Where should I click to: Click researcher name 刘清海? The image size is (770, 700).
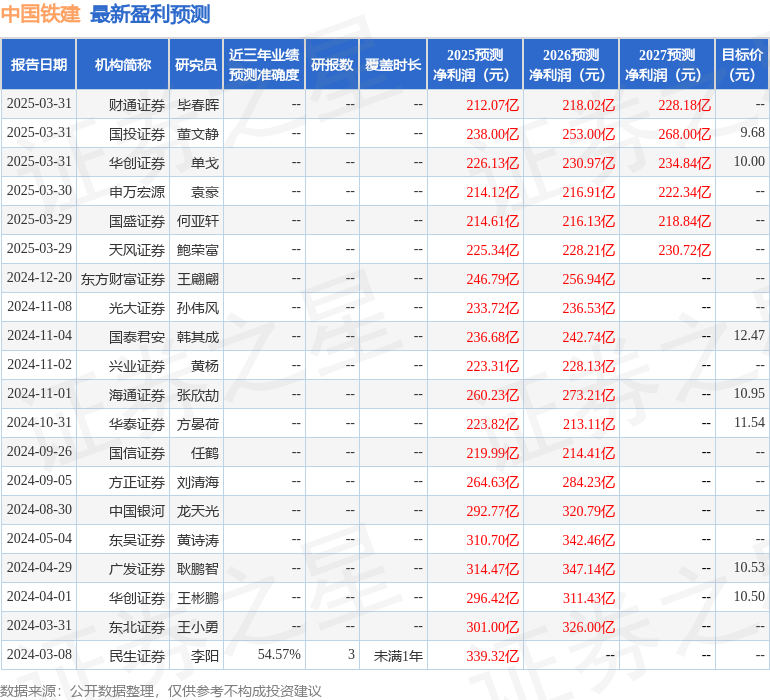[x=198, y=481]
